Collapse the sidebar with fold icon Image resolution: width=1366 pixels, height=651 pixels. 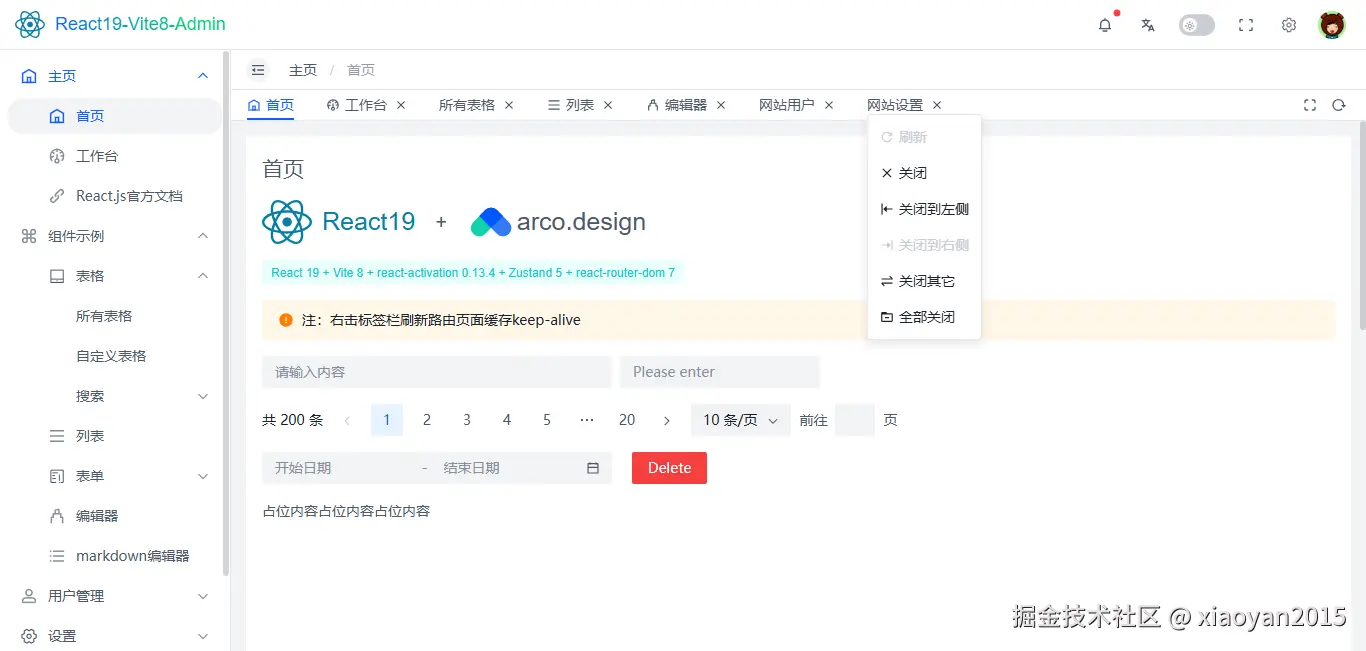258,70
